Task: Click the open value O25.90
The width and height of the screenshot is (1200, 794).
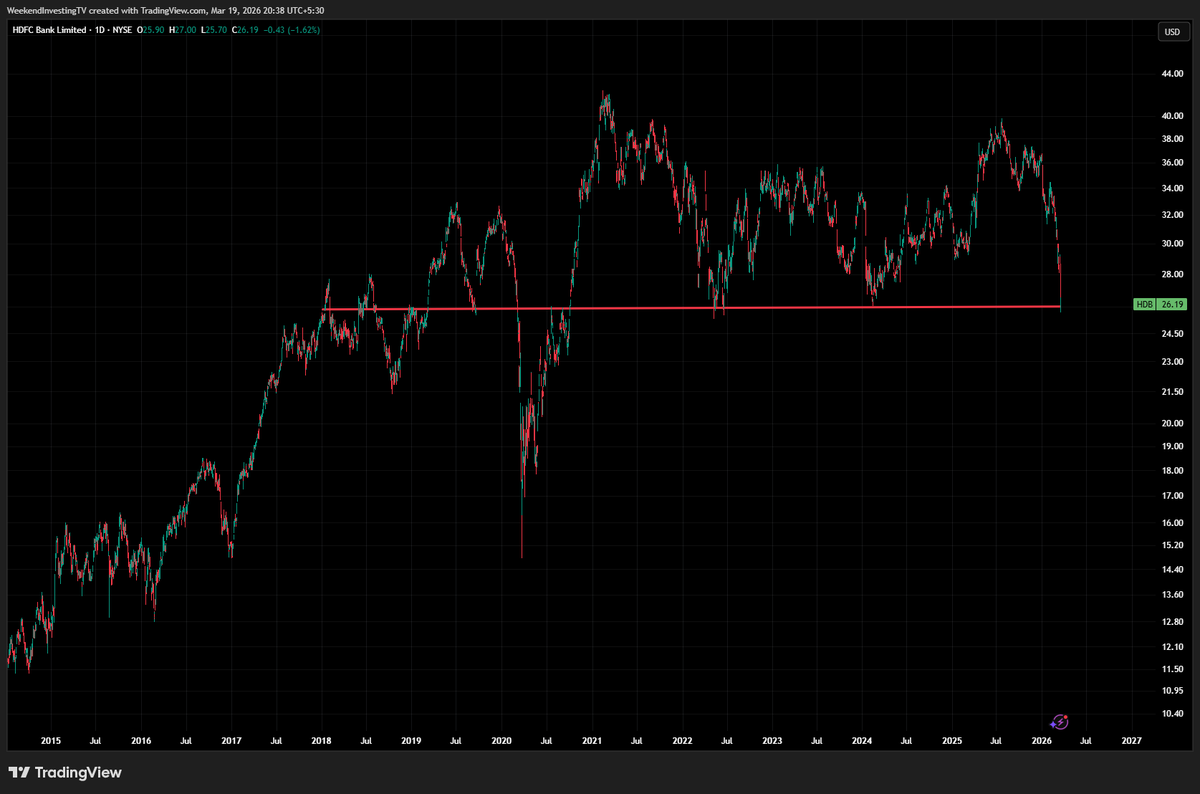Action: click(x=152, y=30)
